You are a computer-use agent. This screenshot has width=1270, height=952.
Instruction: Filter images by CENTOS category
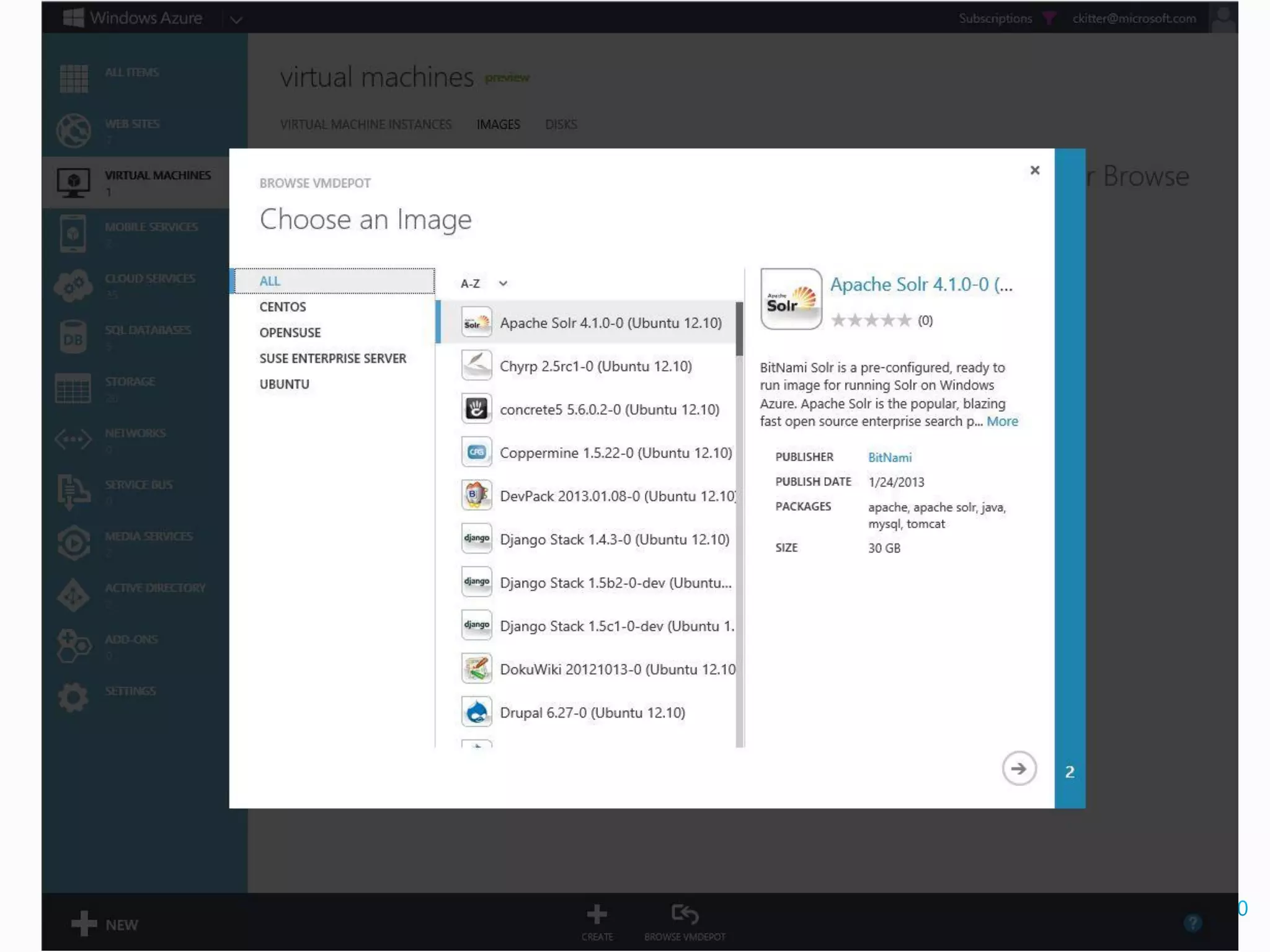[283, 307]
